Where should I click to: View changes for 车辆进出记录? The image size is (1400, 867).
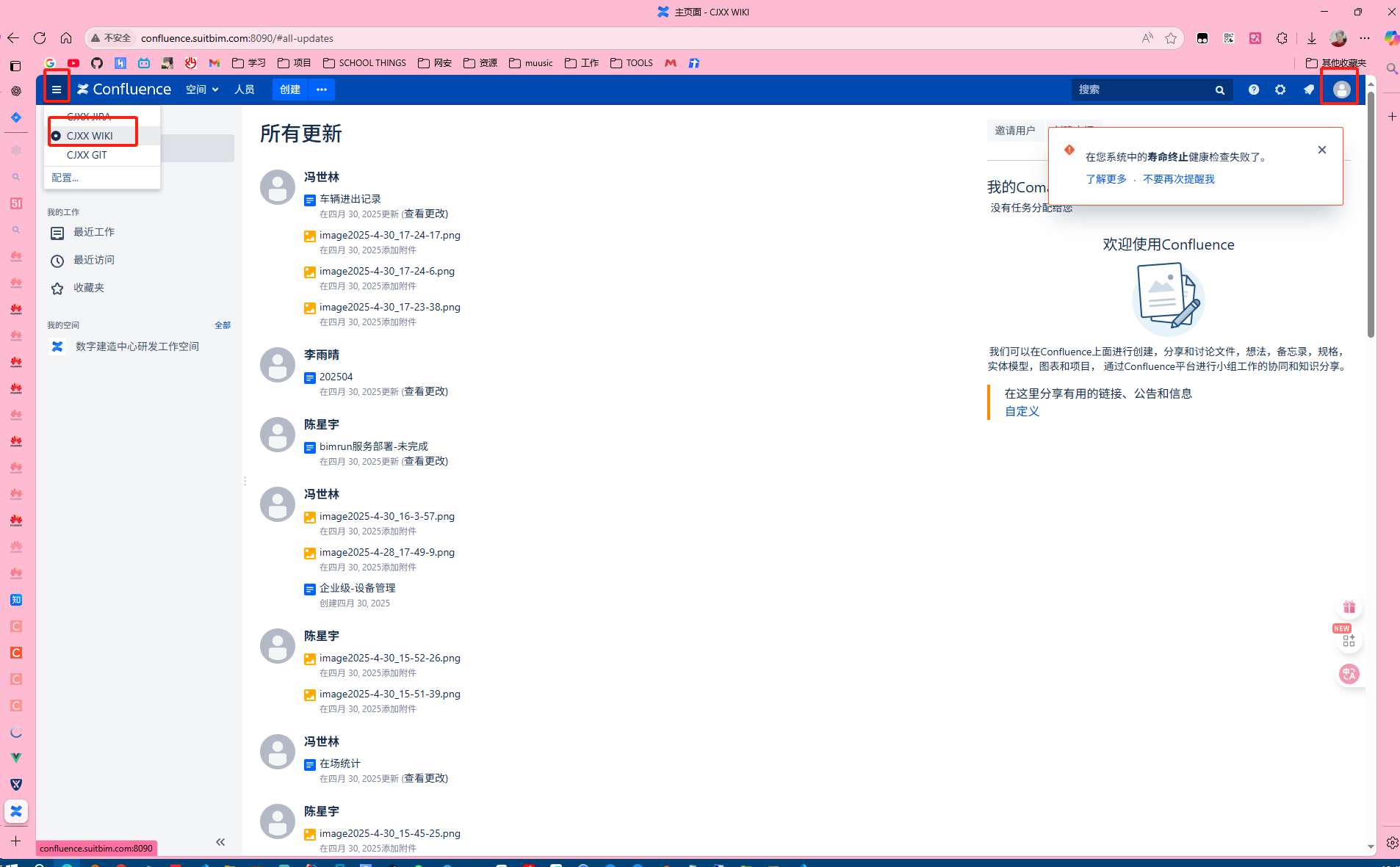(x=424, y=214)
